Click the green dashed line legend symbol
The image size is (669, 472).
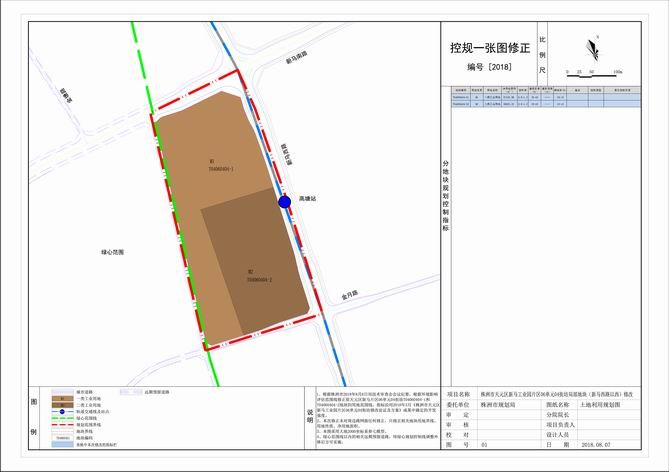point(61,417)
